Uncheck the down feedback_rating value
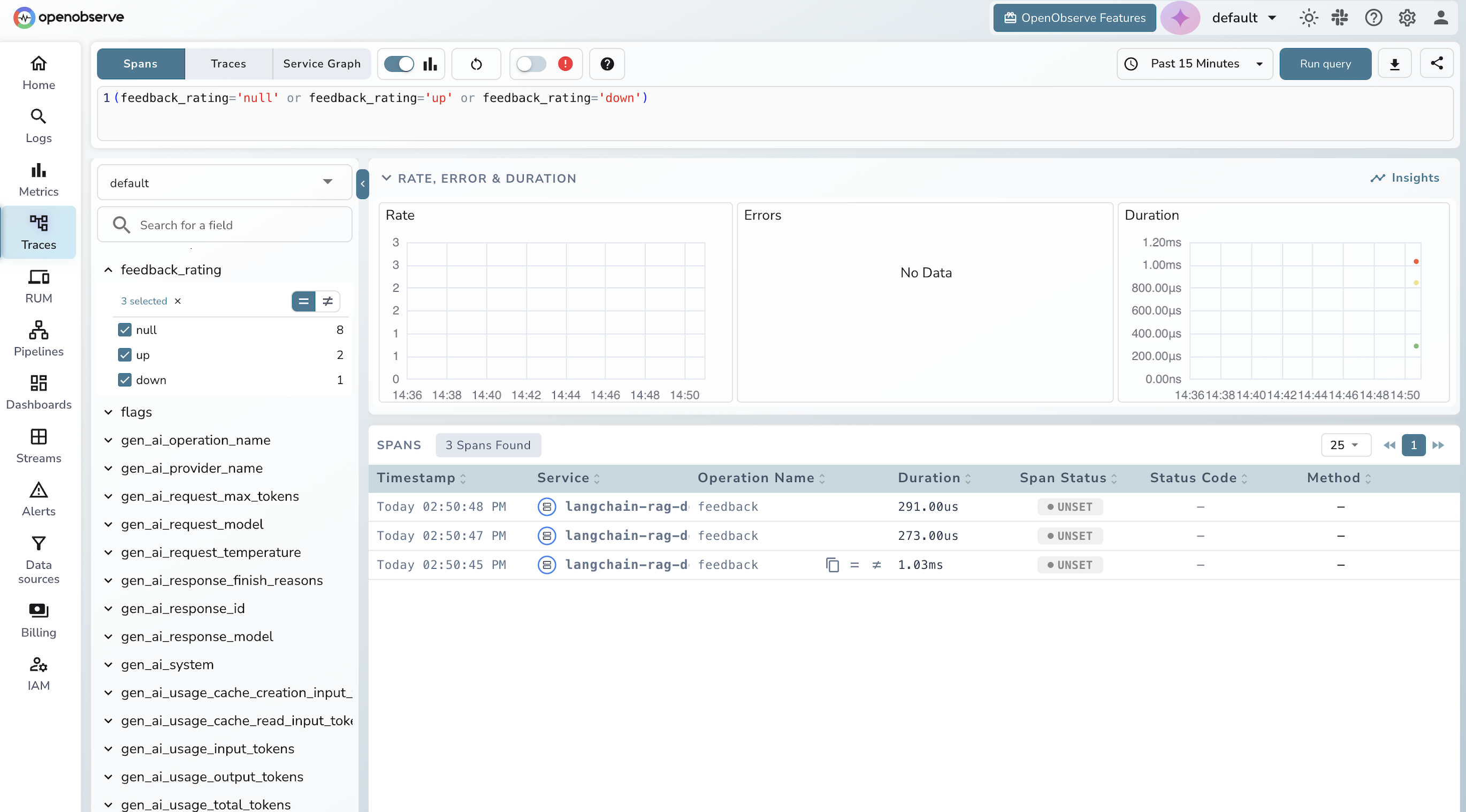Viewport: 1466px width, 812px height. pos(125,380)
